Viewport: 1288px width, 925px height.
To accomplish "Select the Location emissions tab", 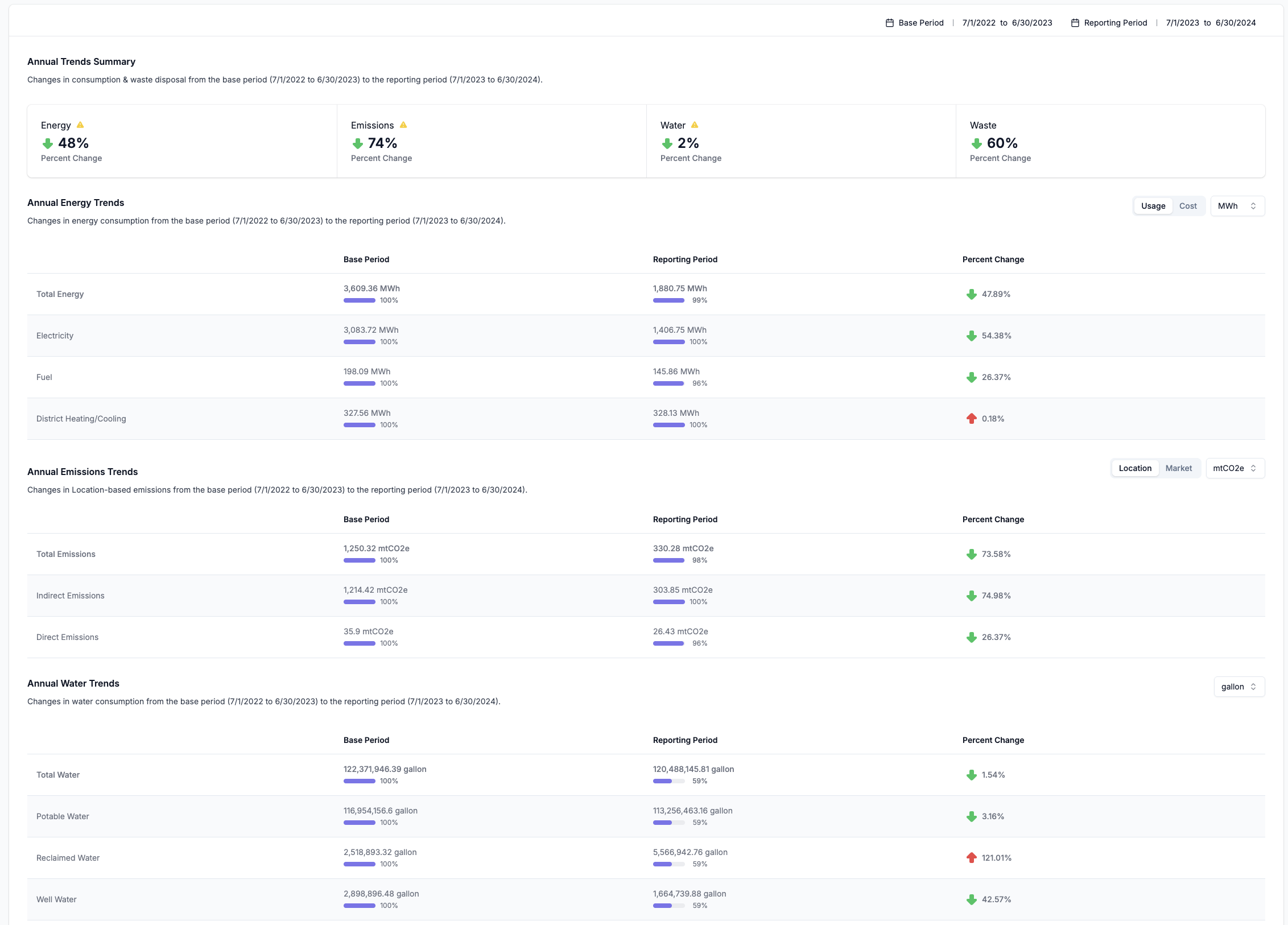I will click(x=1135, y=468).
